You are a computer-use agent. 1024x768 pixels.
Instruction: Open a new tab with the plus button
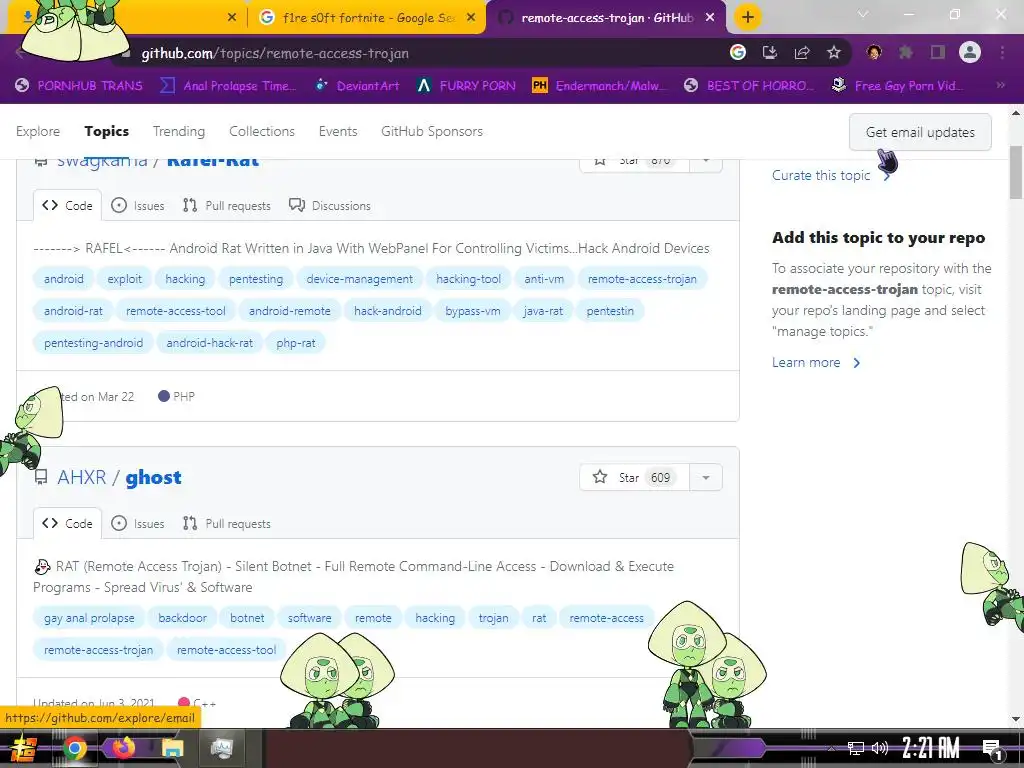[x=748, y=17]
